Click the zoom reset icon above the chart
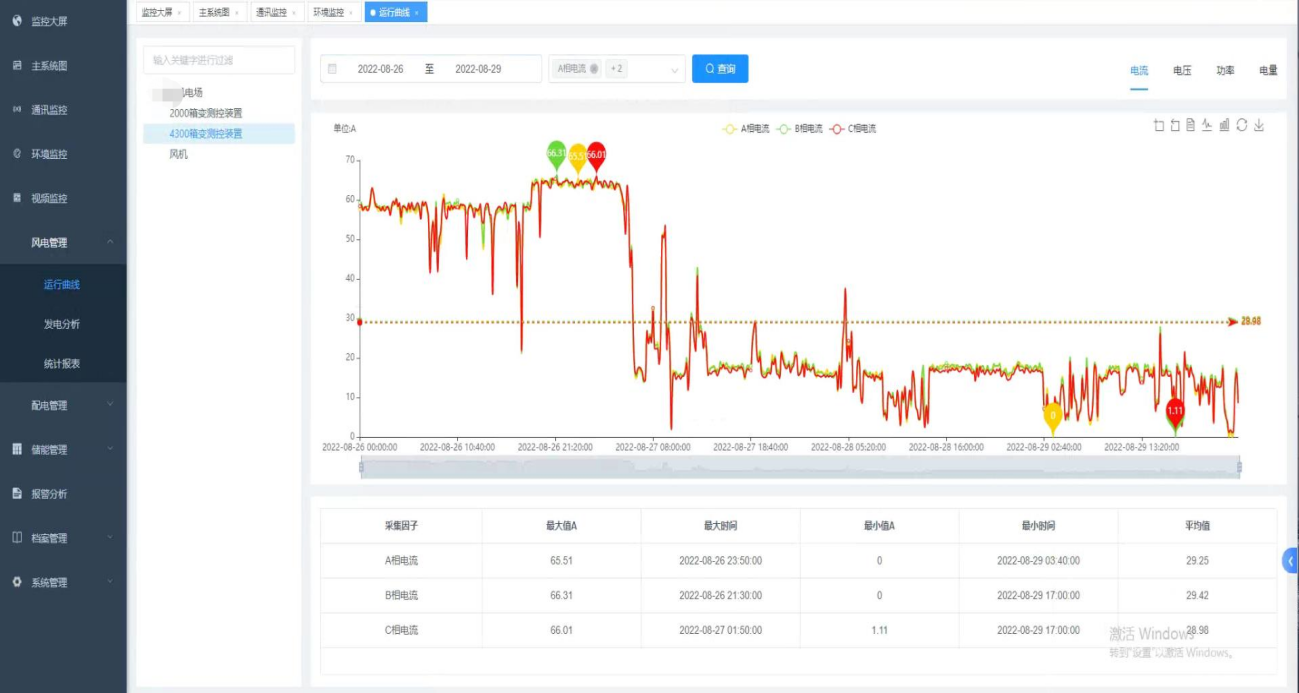The height and width of the screenshot is (693, 1299). (x=1174, y=125)
